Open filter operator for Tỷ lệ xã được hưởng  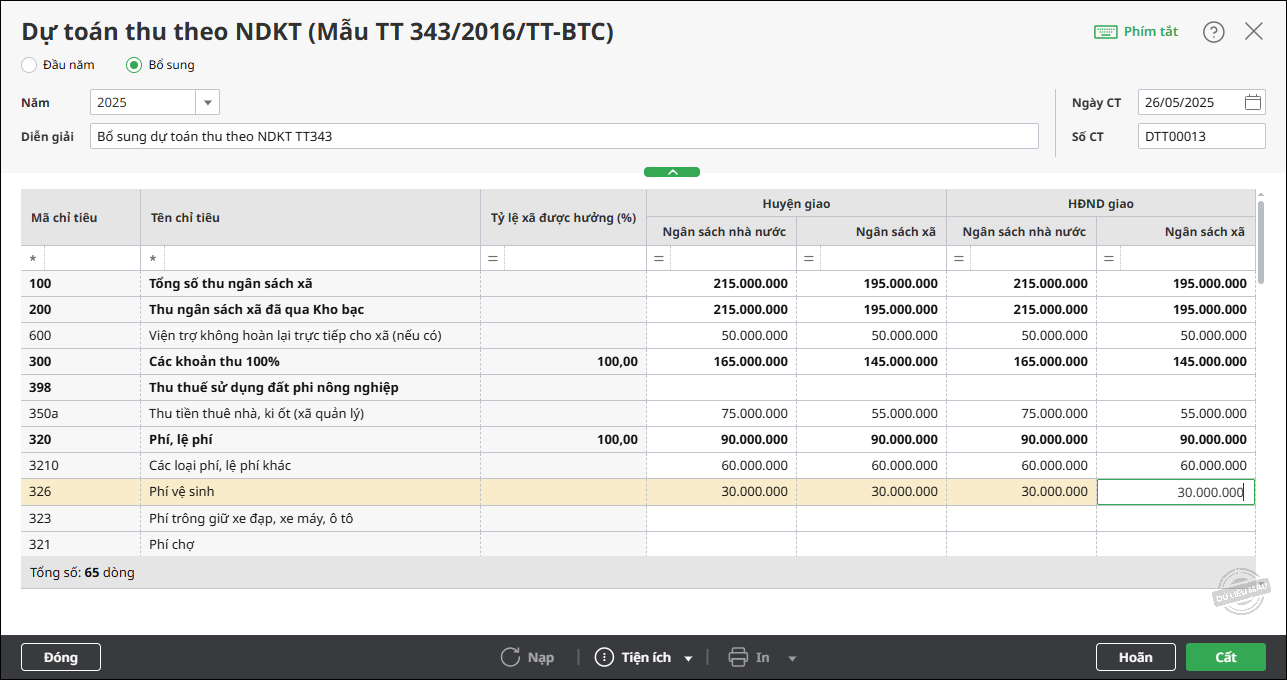click(x=493, y=259)
